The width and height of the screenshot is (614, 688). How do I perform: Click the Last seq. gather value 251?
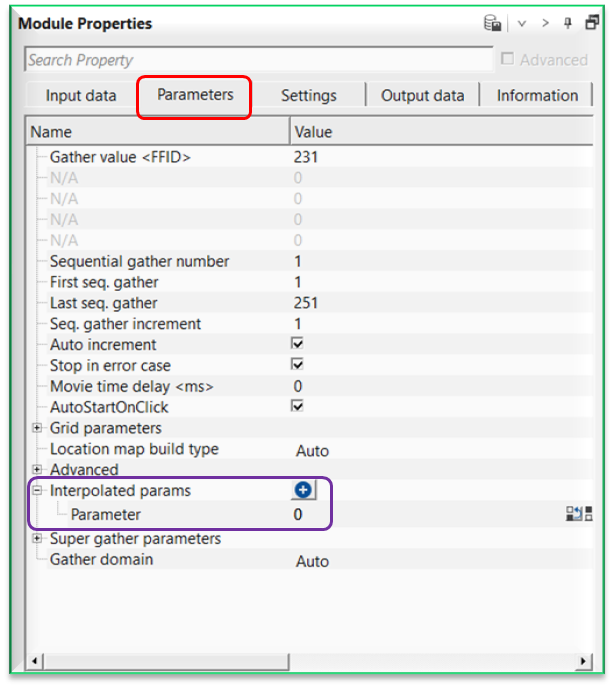[x=305, y=303]
